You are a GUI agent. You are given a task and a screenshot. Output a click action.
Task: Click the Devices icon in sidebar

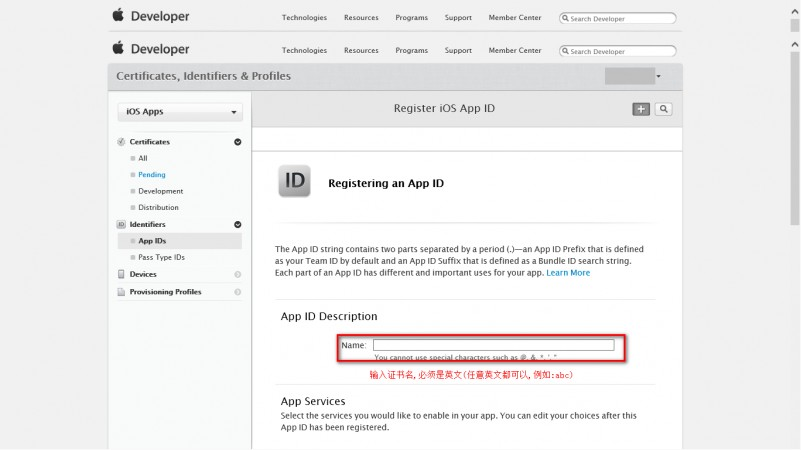tap(121, 274)
